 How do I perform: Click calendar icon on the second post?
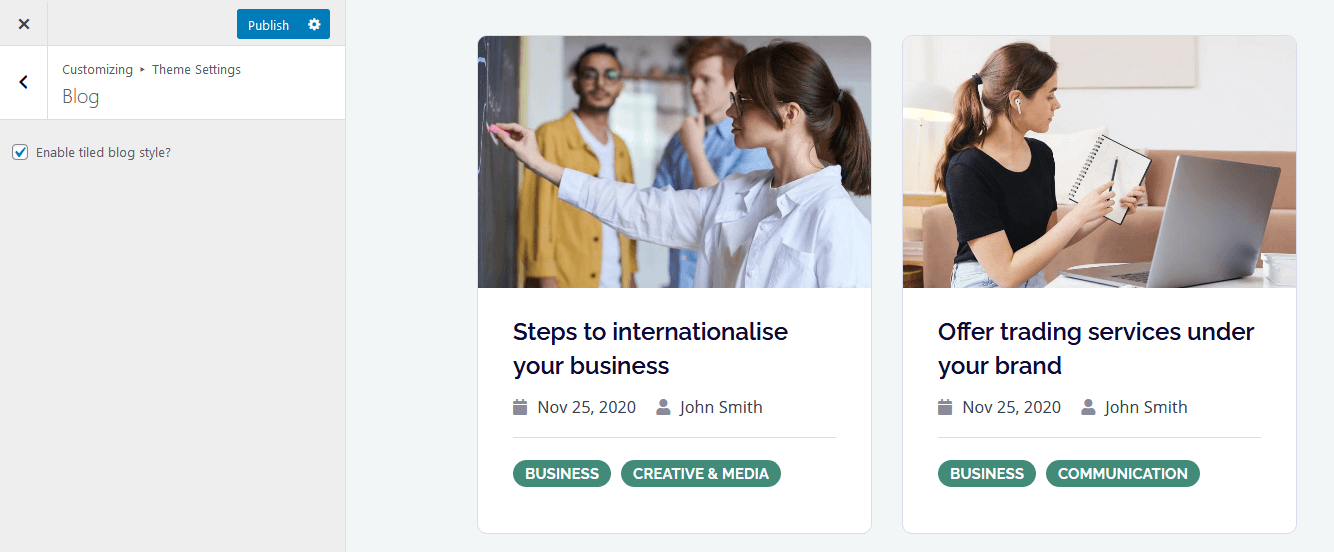click(x=945, y=407)
